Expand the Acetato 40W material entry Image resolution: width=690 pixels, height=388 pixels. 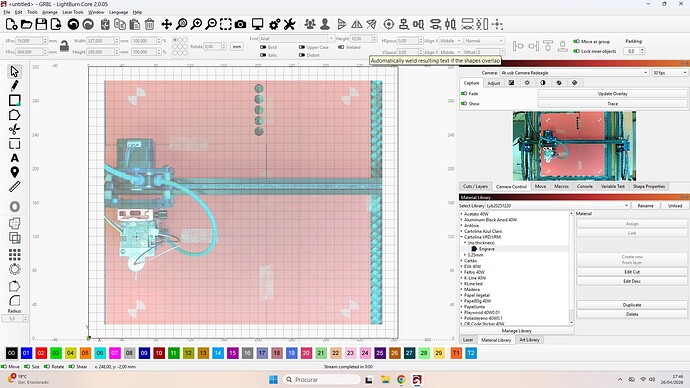(462, 214)
